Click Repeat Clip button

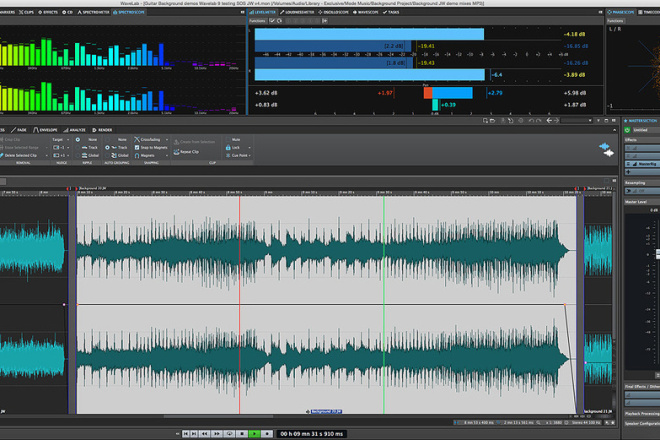click(x=186, y=152)
